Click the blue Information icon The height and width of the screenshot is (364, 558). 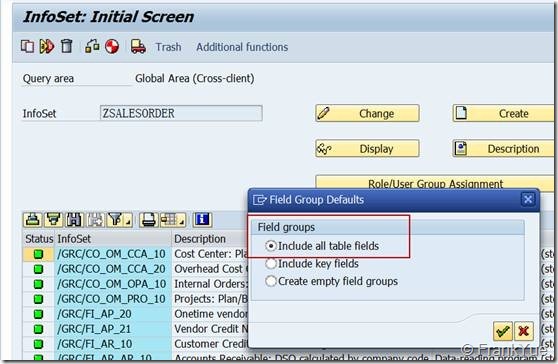(x=202, y=220)
